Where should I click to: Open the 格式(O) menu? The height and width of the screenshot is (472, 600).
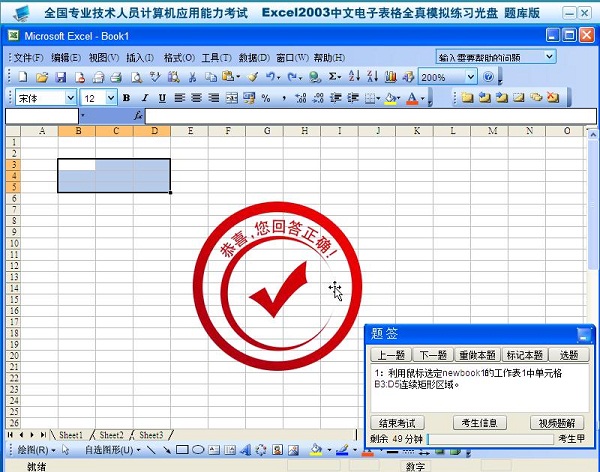click(x=179, y=57)
